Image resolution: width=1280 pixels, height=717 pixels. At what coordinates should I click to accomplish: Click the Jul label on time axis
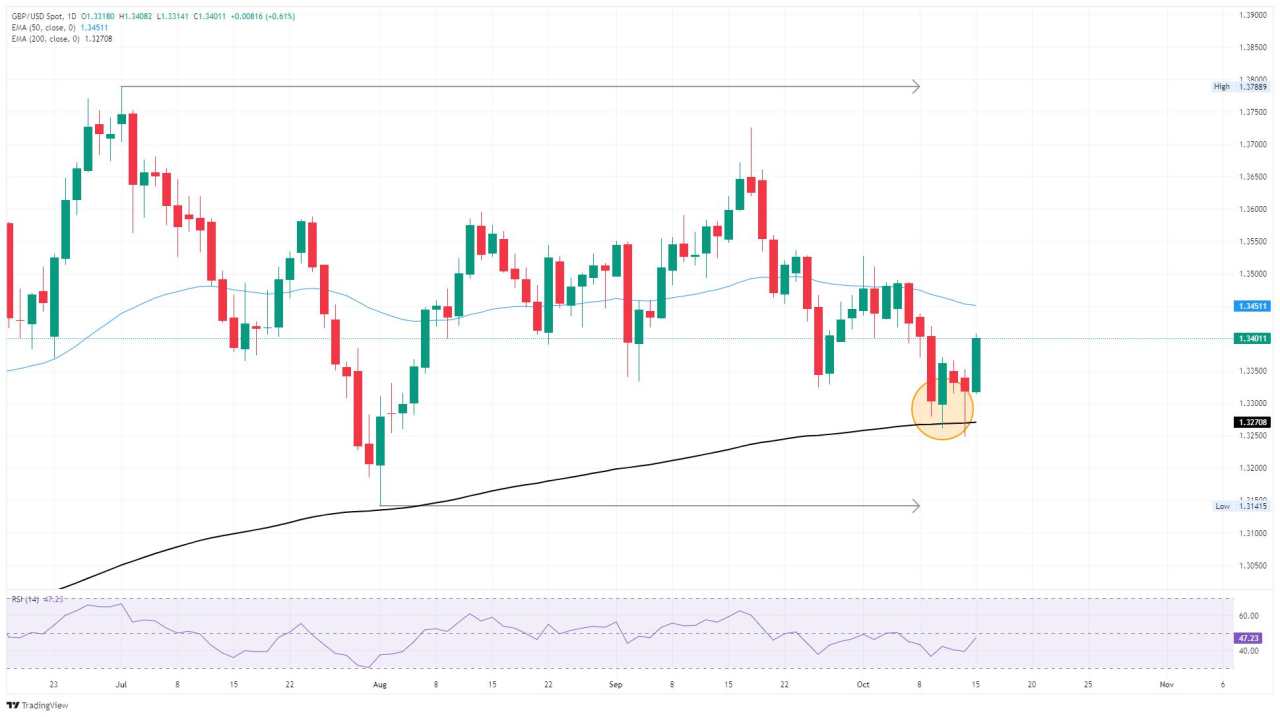[x=121, y=684]
